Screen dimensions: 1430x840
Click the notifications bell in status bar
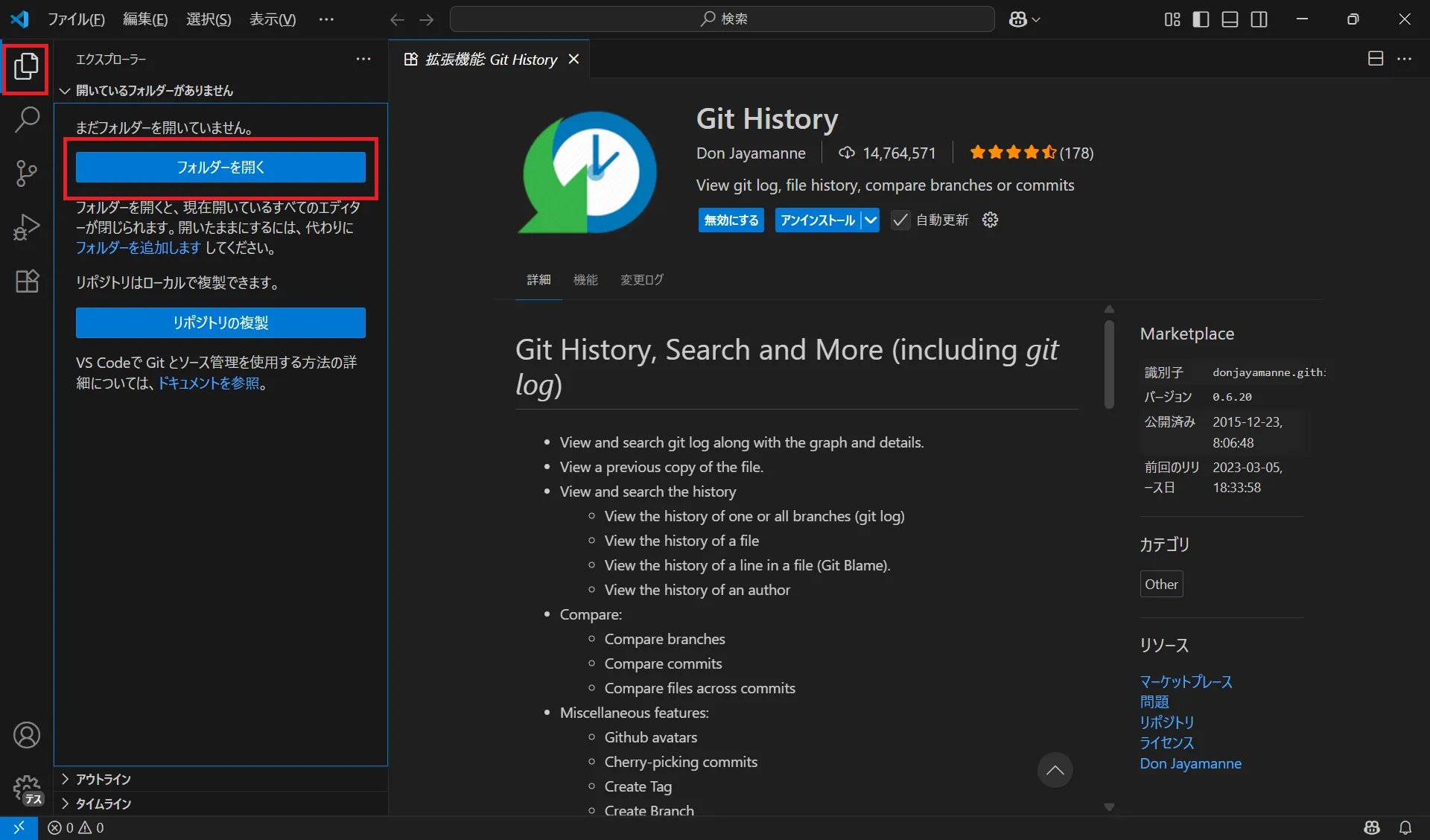(1405, 827)
